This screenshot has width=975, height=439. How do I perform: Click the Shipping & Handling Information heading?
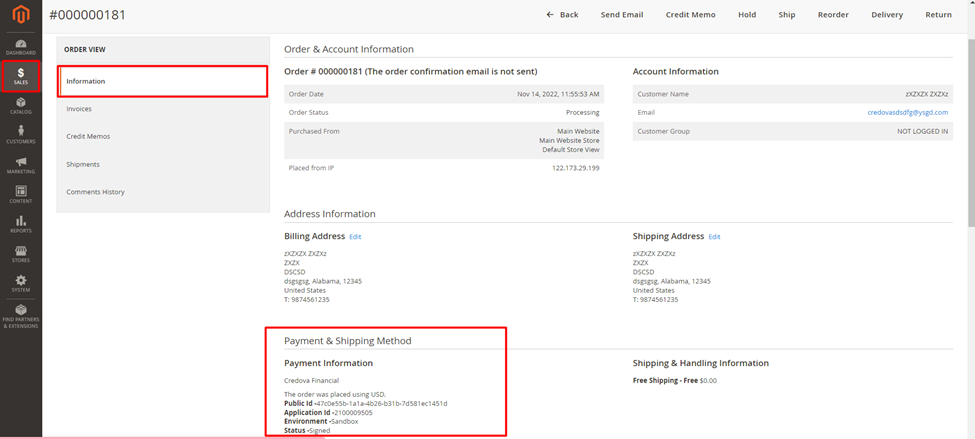[x=701, y=363]
